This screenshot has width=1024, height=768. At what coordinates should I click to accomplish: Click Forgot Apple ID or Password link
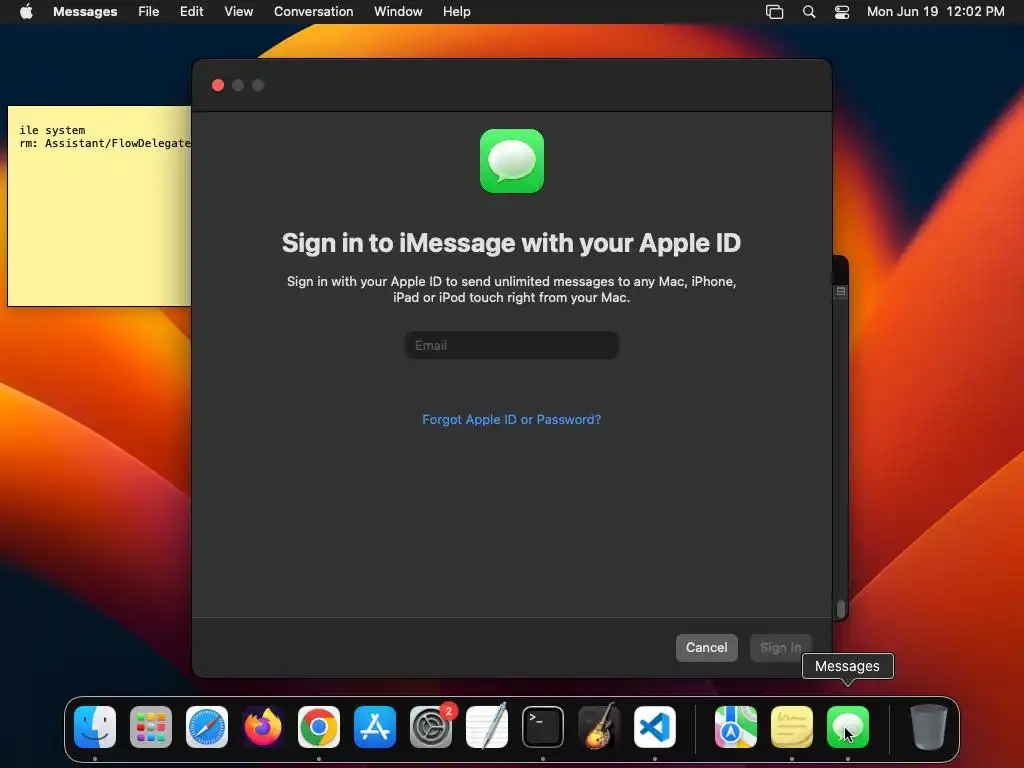[511, 419]
